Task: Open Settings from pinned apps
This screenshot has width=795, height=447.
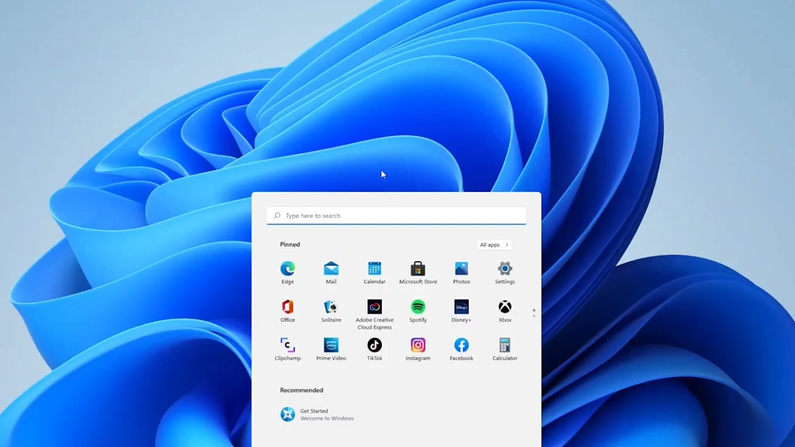Action: click(x=505, y=269)
